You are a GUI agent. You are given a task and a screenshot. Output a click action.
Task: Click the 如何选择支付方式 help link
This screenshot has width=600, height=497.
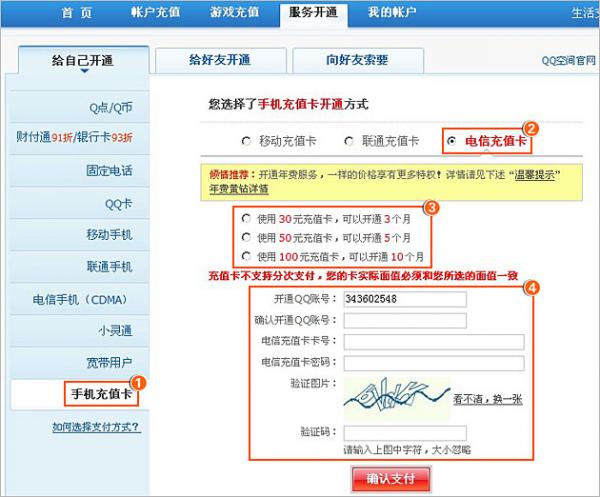pos(96,427)
